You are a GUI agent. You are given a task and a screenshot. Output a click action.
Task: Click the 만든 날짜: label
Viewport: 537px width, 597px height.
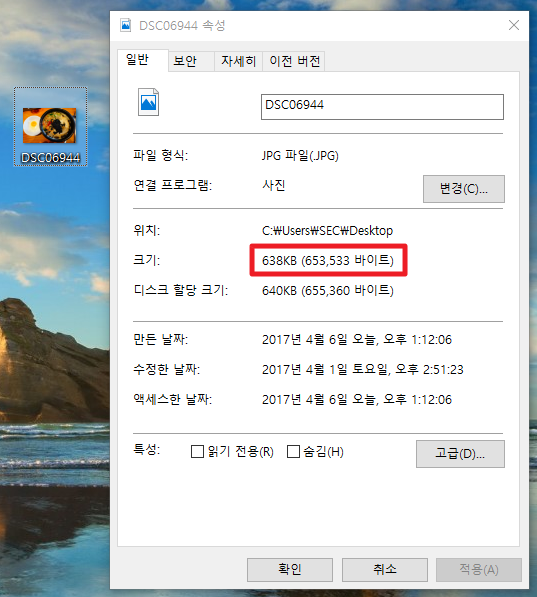coord(160,339)
